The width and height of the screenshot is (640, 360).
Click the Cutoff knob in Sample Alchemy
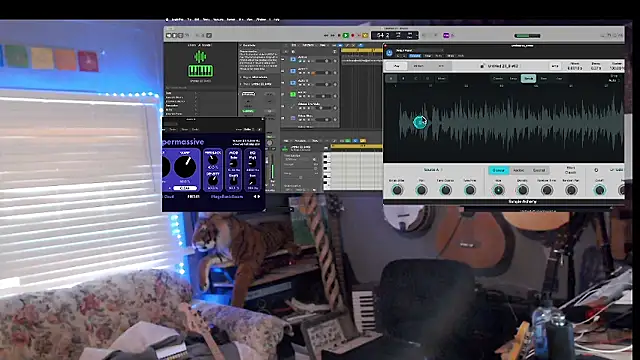click(x=599, y=190)
